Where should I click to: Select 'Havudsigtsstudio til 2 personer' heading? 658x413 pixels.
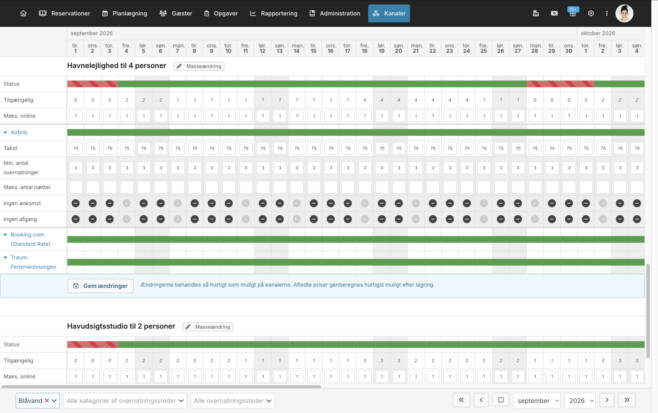point(121,326)
